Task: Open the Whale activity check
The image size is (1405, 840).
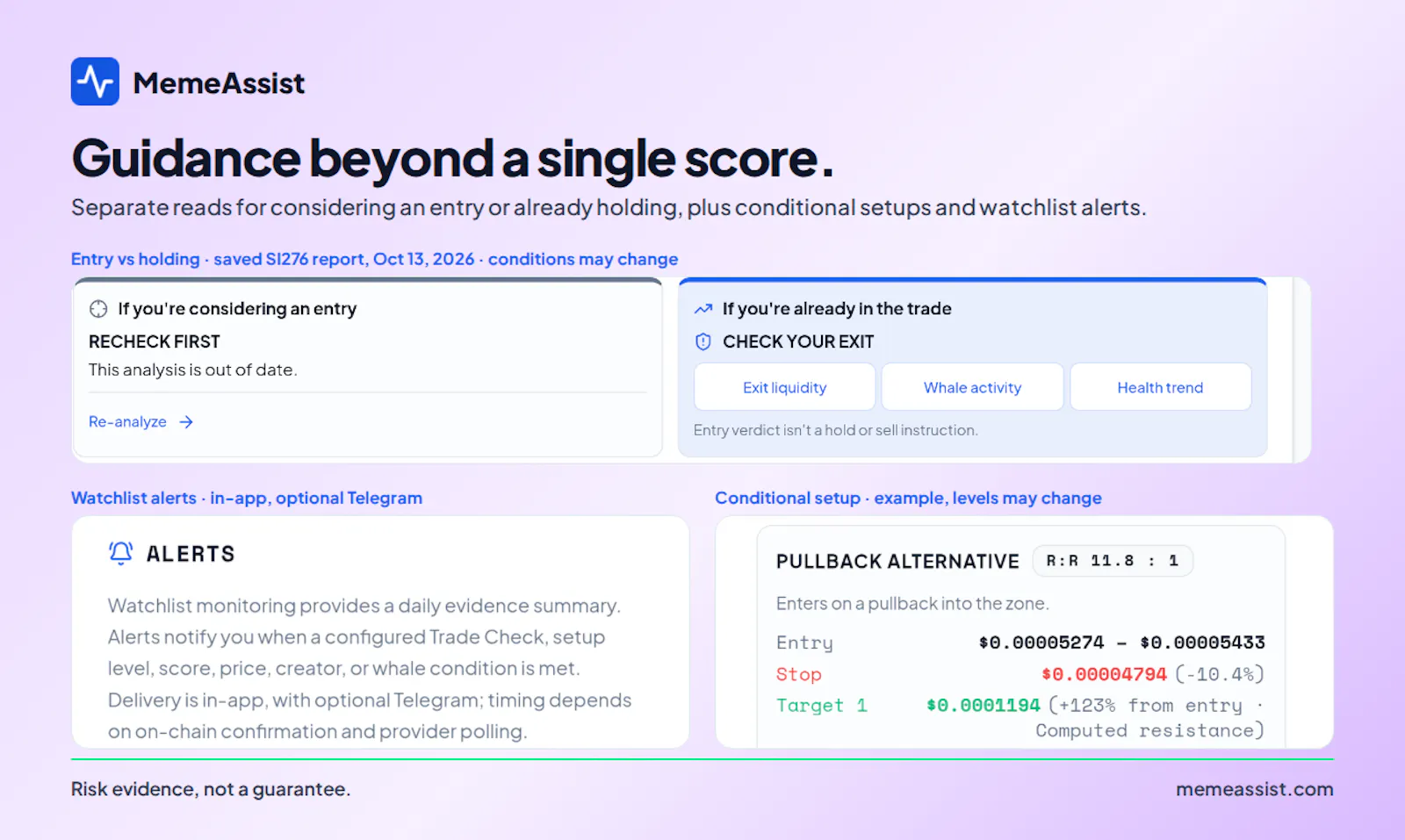Action: pyautogui.click(x=973, y=387)
